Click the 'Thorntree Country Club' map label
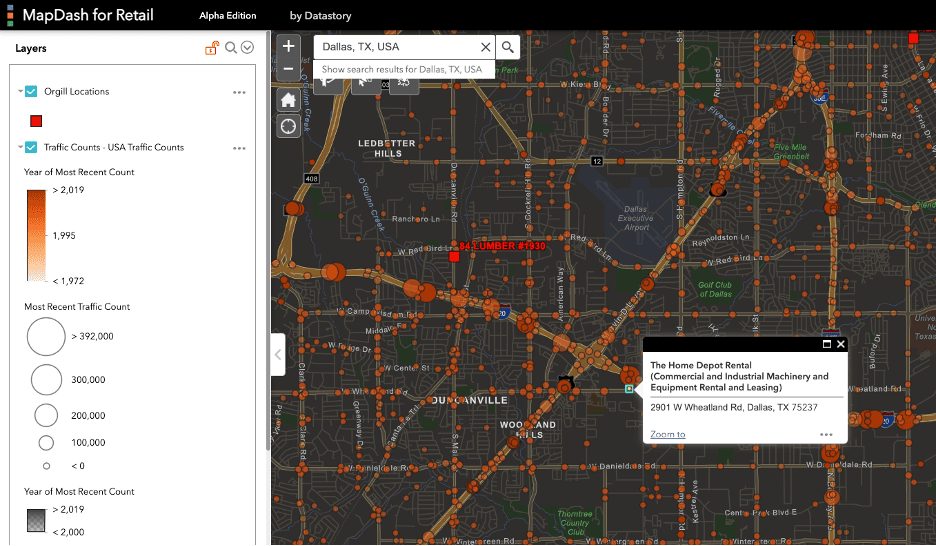The image size is (936, 546). [x=575, y=523]
